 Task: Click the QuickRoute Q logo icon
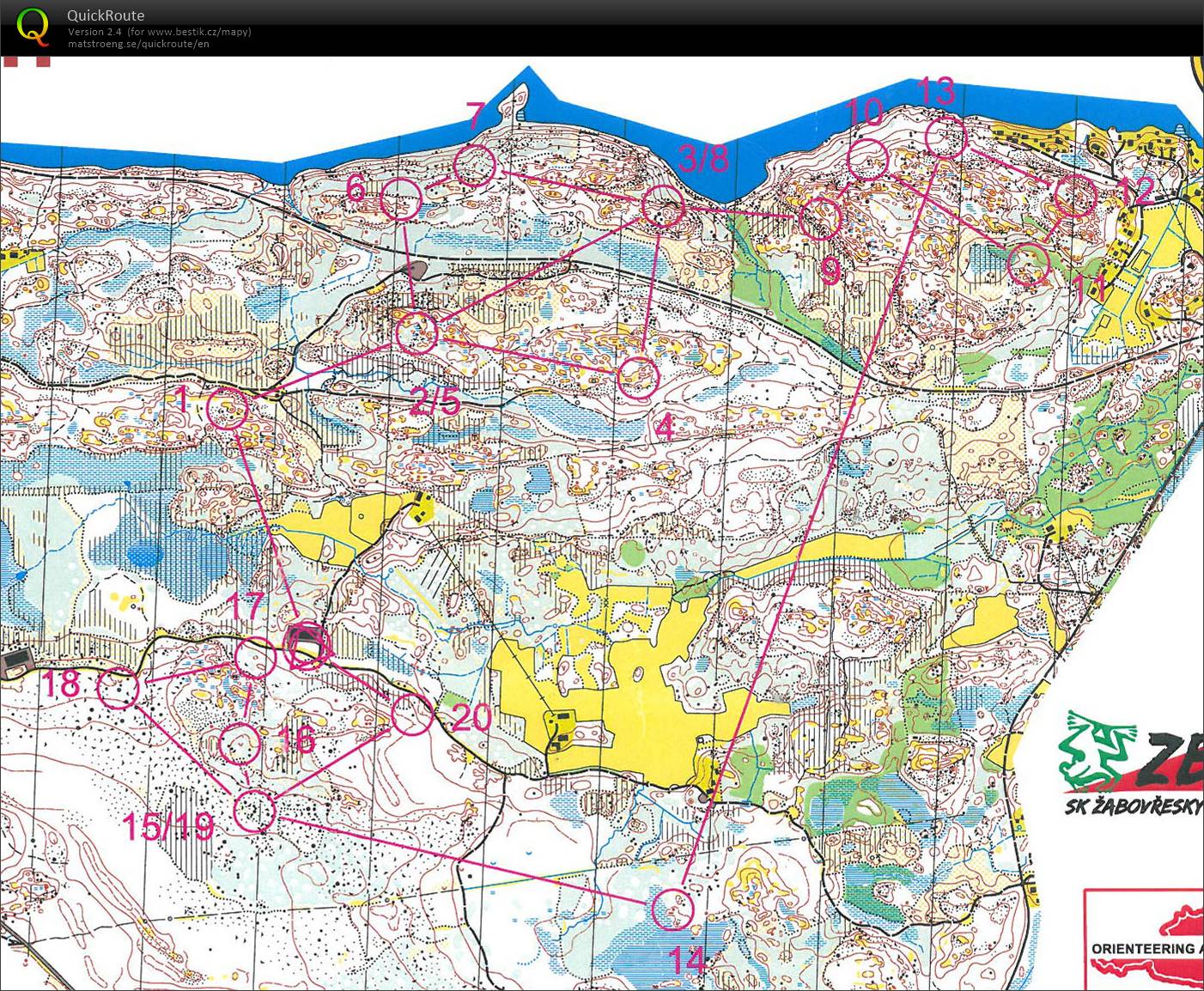click(33, 27)
